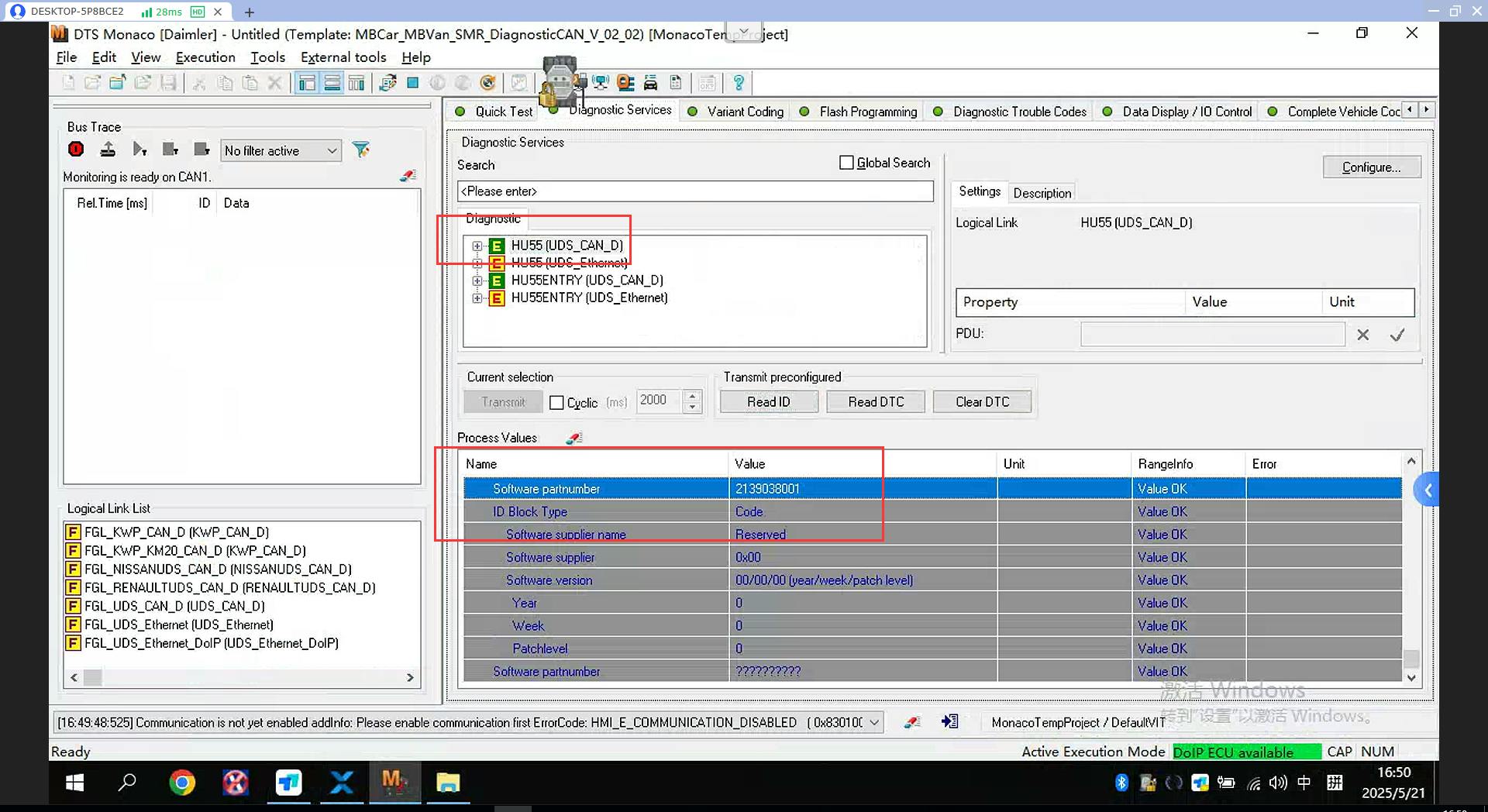Open the Windows Start menu

click(74, 783)
